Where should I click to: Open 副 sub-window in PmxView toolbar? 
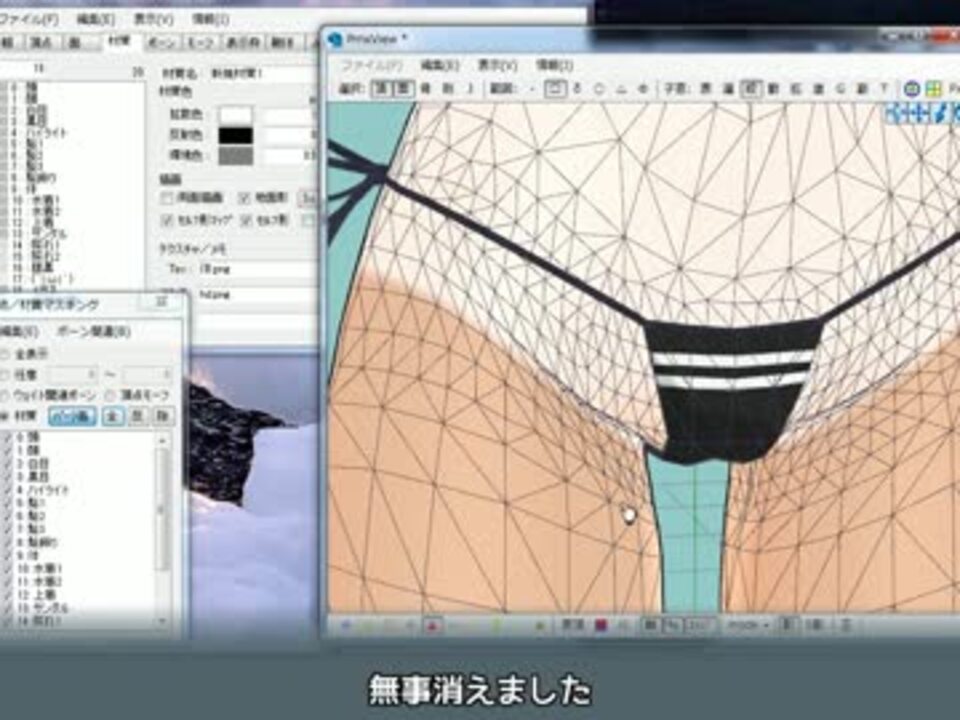point(862,89)
